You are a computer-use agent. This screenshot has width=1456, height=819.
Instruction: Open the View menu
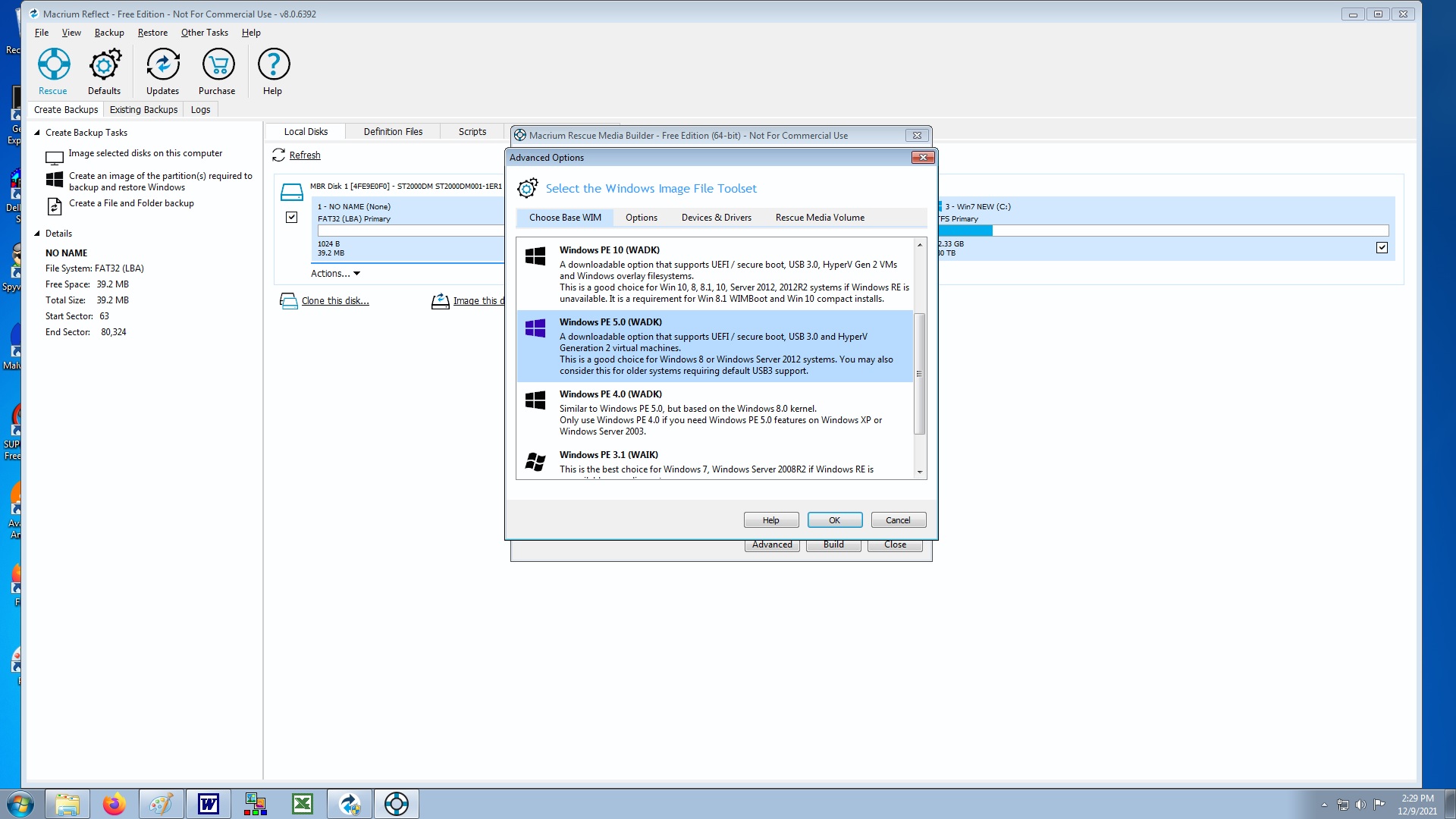71,33
